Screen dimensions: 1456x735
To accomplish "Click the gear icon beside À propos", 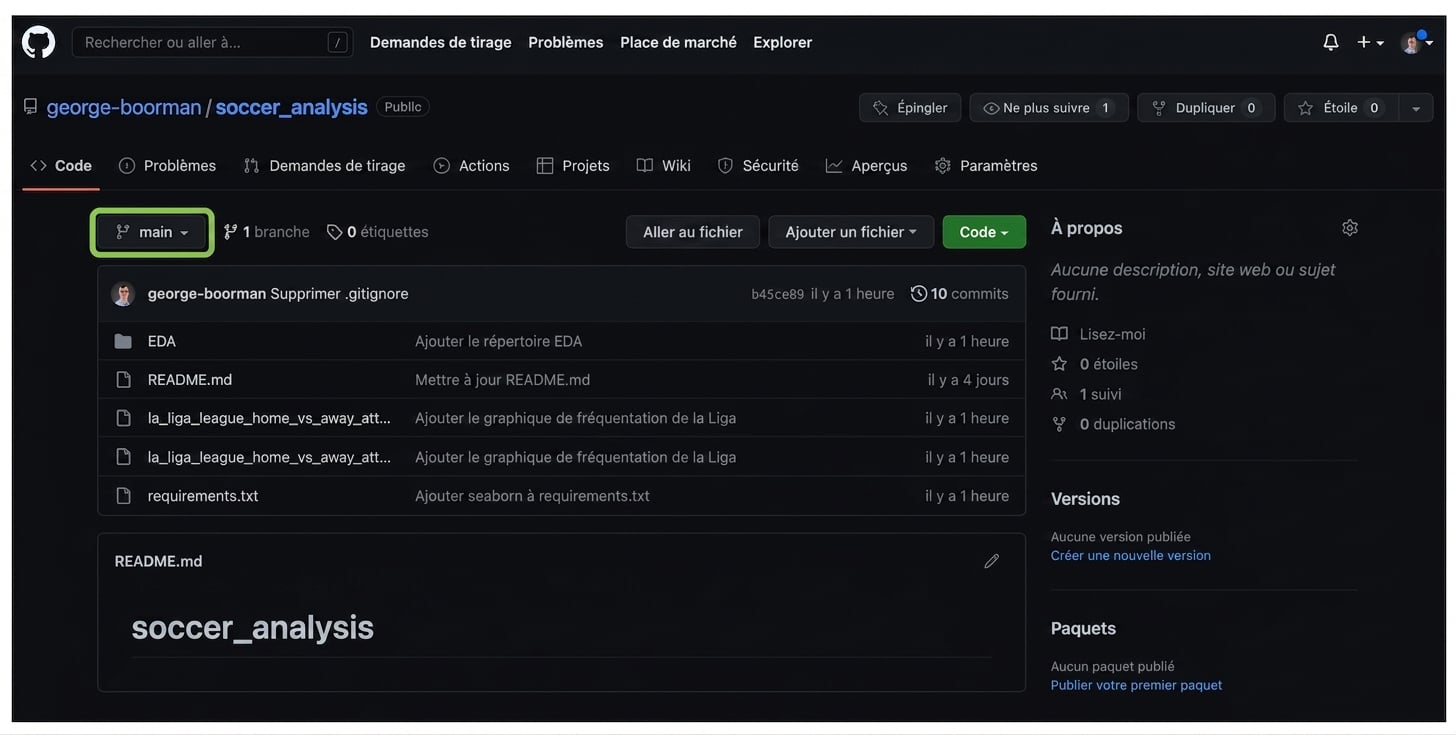I will (x=1350, y=228).
